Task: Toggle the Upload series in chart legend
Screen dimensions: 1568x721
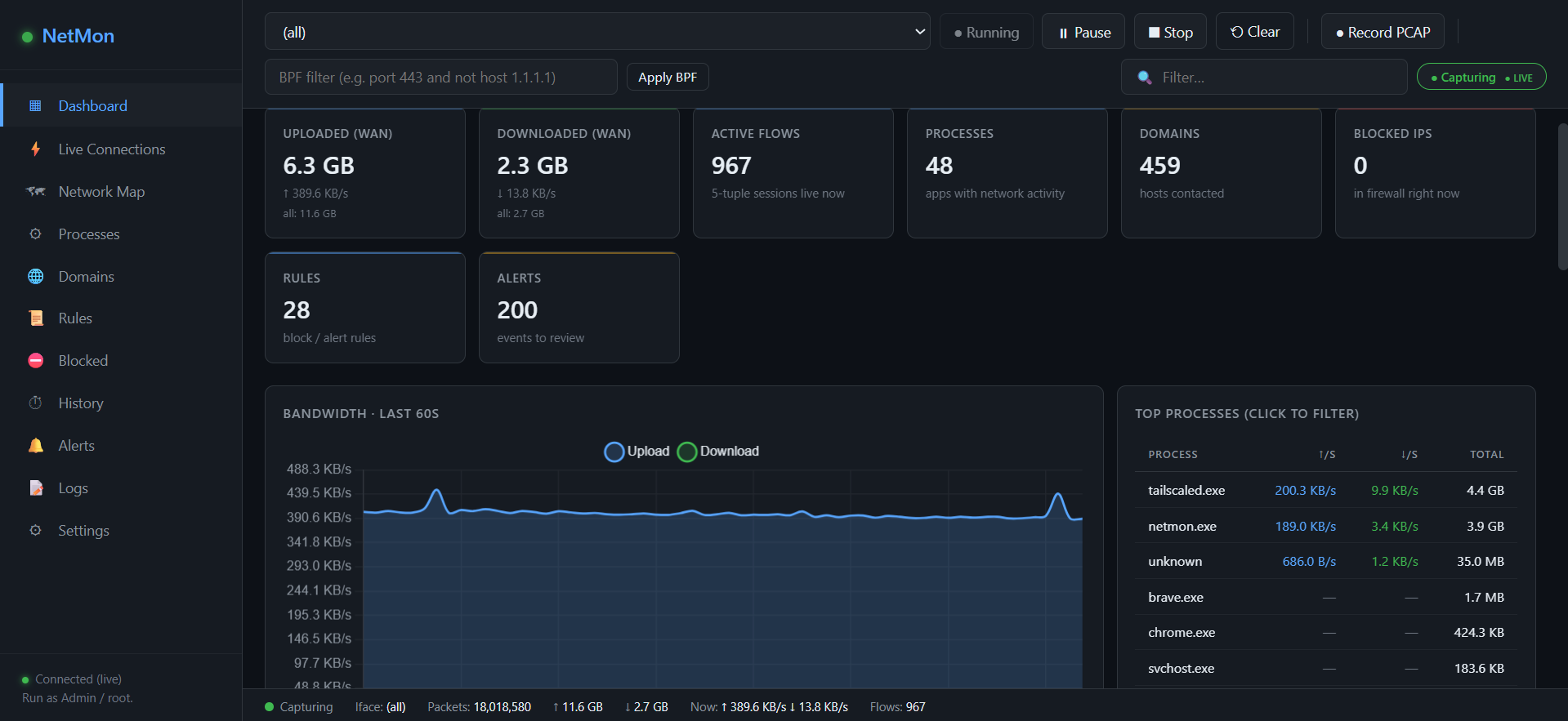Action: click(x=637, y=452)
